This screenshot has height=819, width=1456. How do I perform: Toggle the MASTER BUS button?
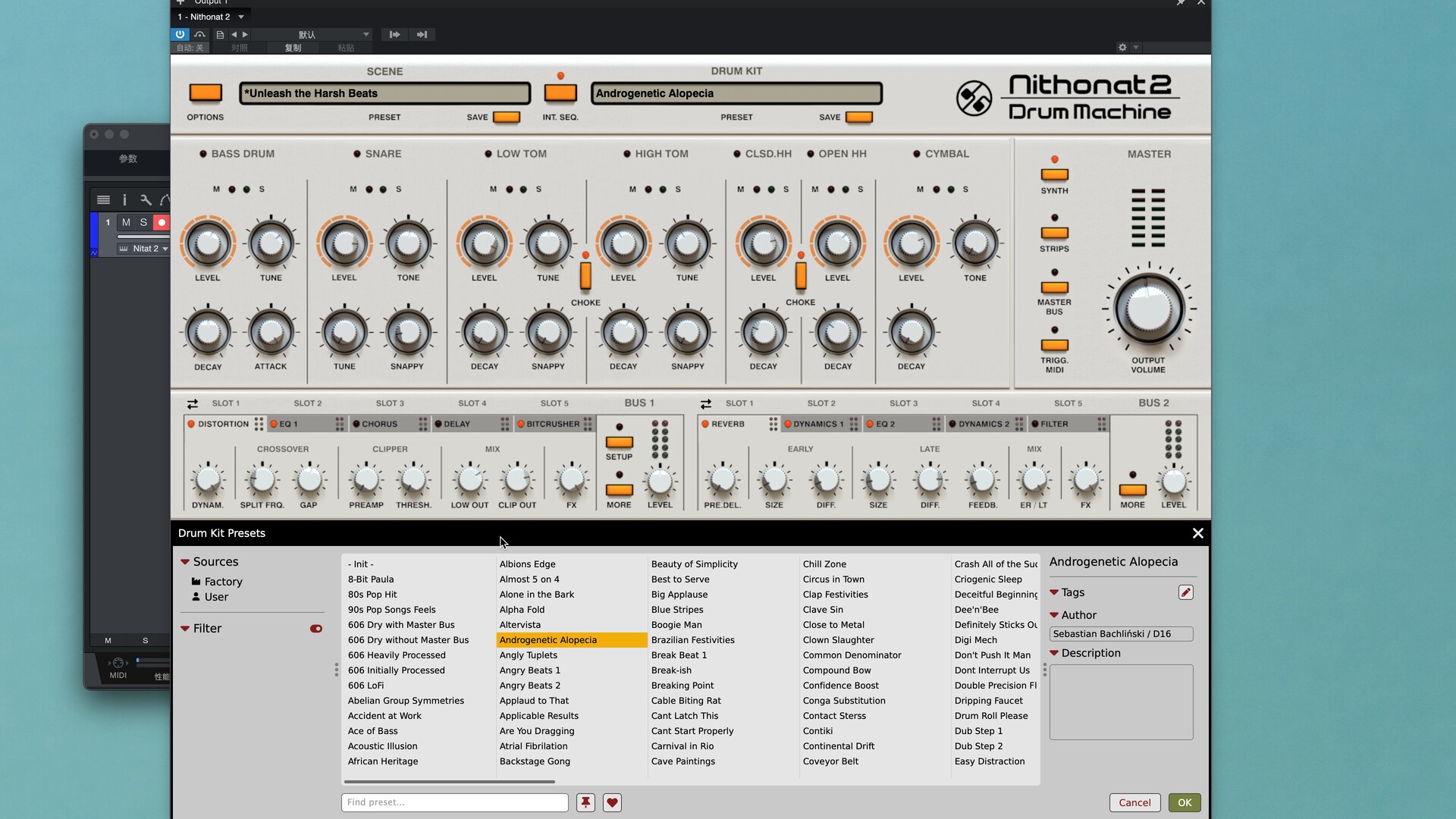tap(1054, 287)
